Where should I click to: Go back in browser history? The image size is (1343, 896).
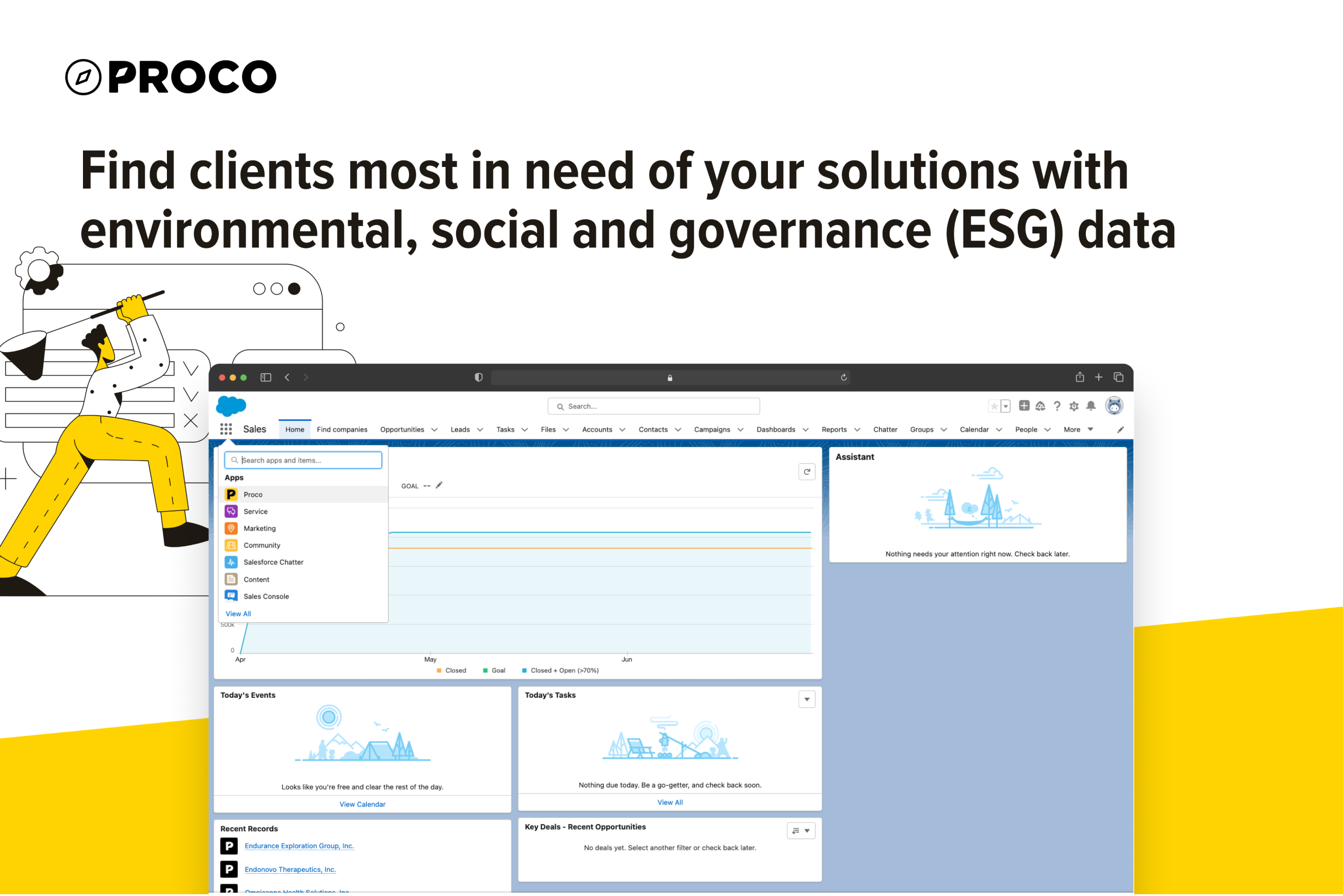tap(287, 377)
